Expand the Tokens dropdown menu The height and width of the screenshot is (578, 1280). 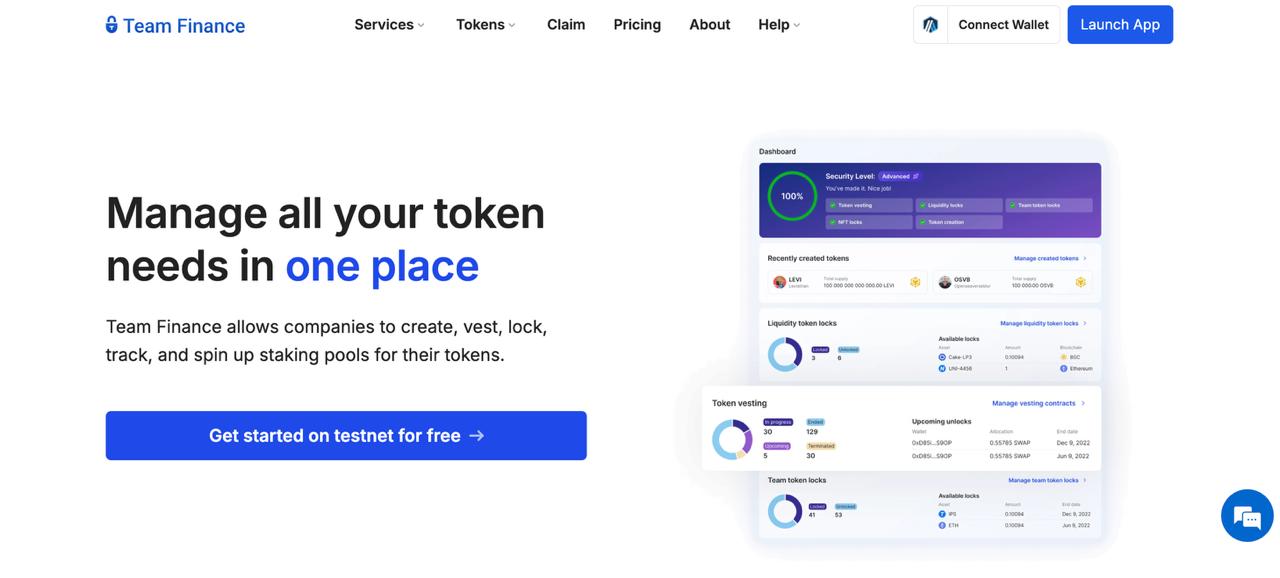486,25
